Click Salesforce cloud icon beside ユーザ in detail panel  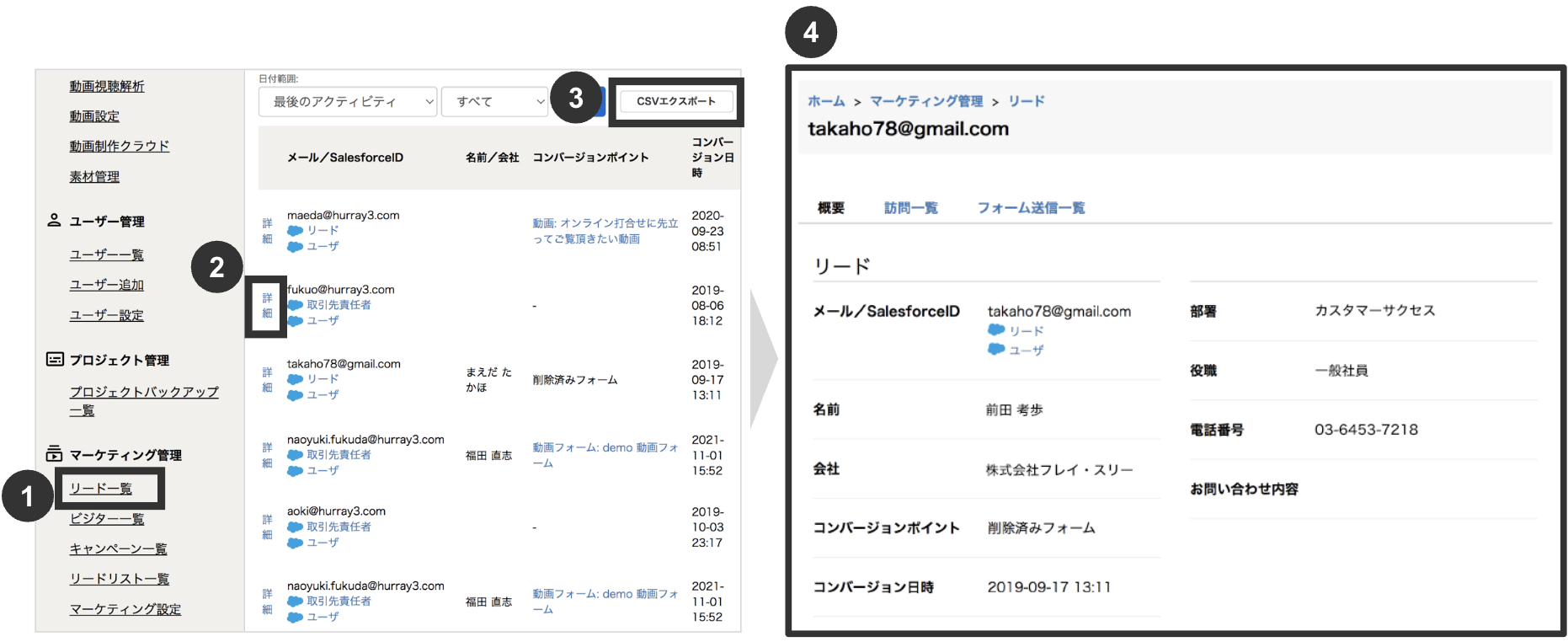pos(996,349)
